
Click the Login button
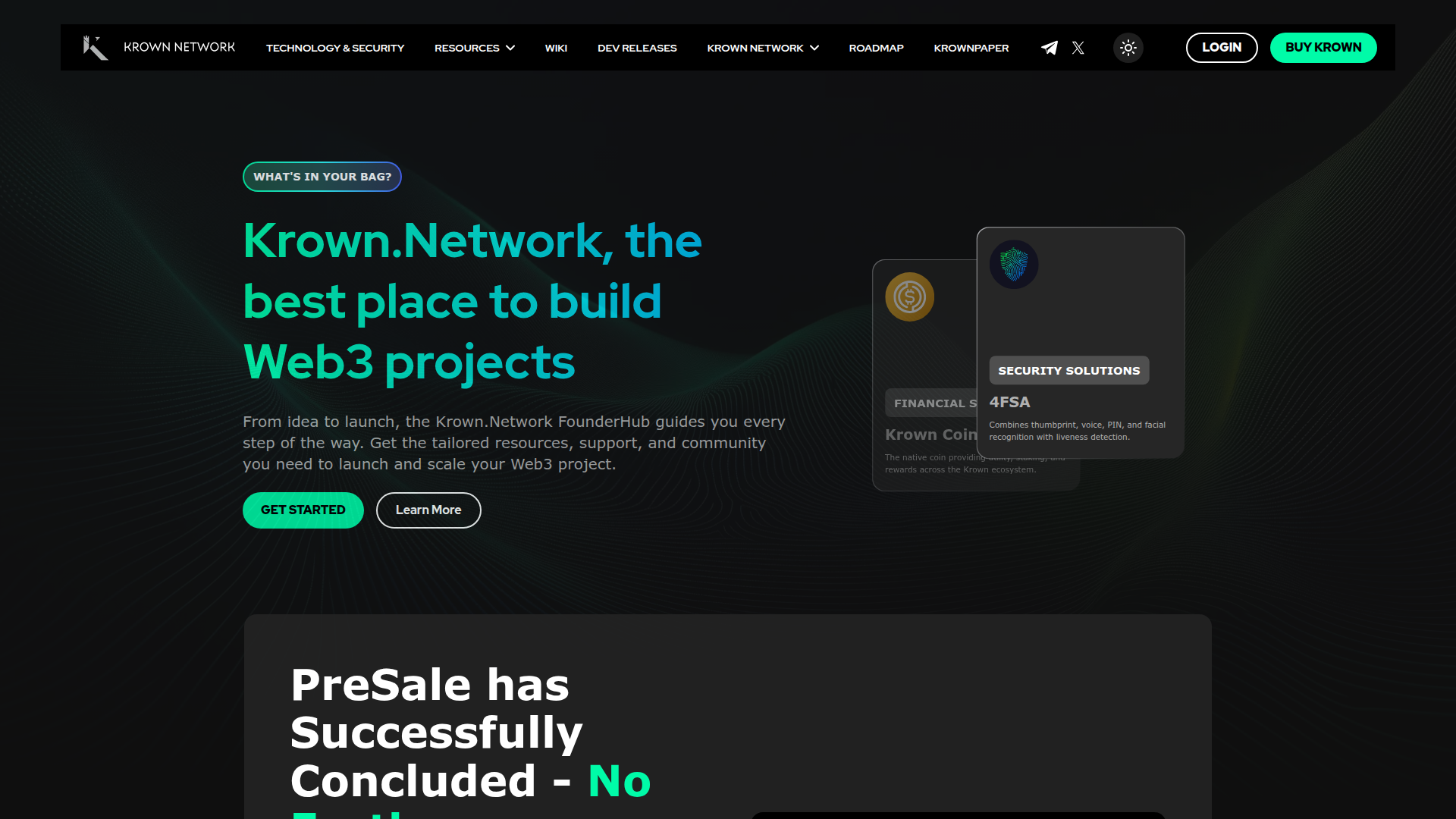coord(1222,48)
